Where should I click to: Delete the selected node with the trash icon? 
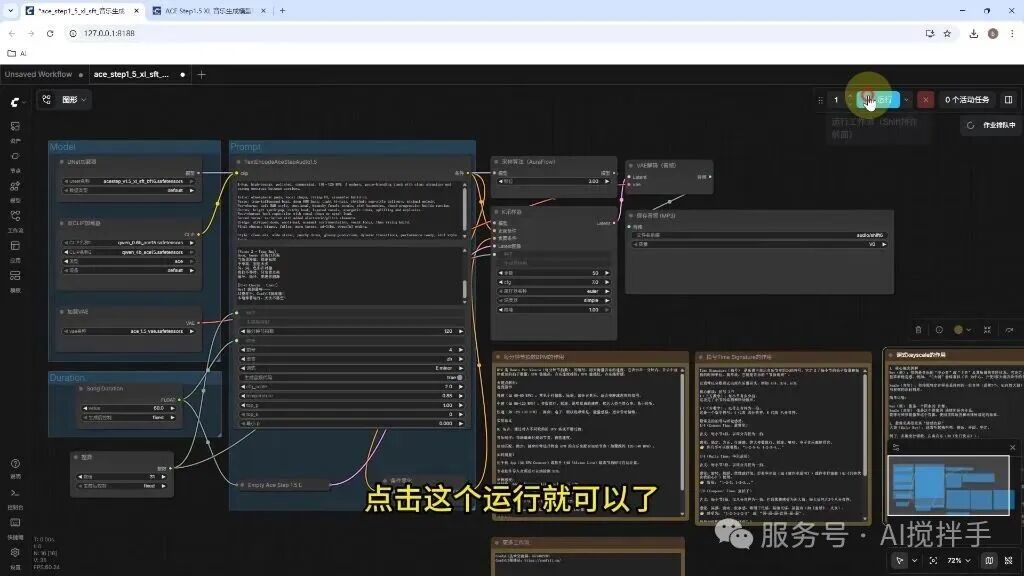point(918,330)
